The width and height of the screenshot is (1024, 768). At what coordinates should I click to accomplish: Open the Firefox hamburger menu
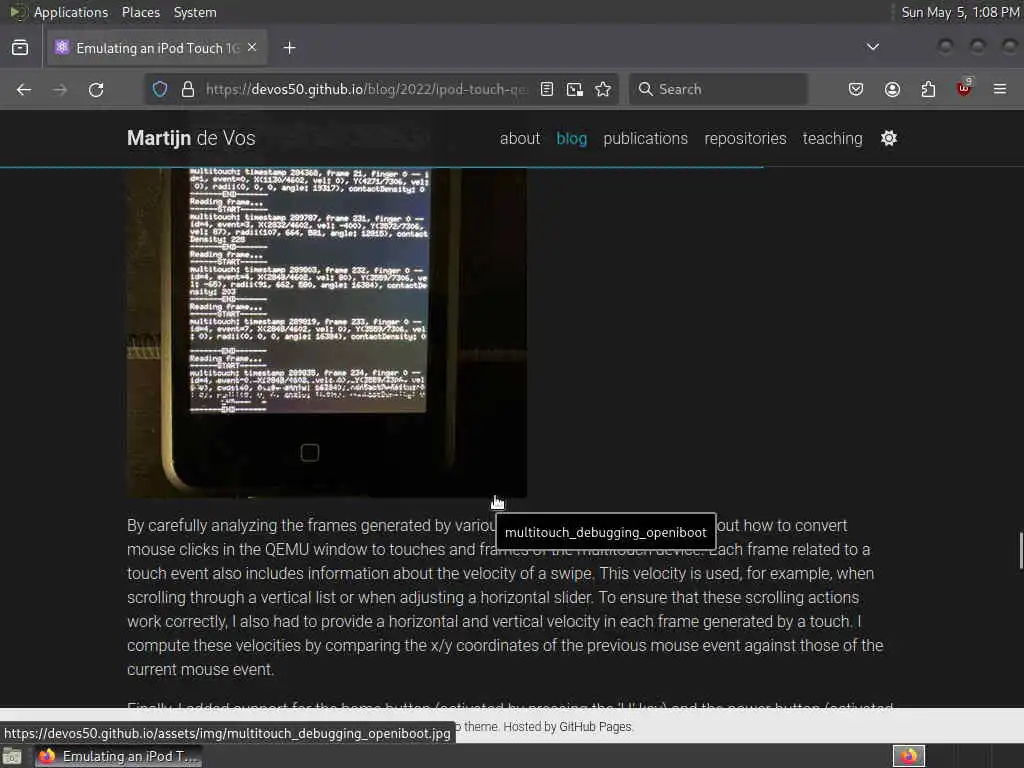(x=1000, y=89)
